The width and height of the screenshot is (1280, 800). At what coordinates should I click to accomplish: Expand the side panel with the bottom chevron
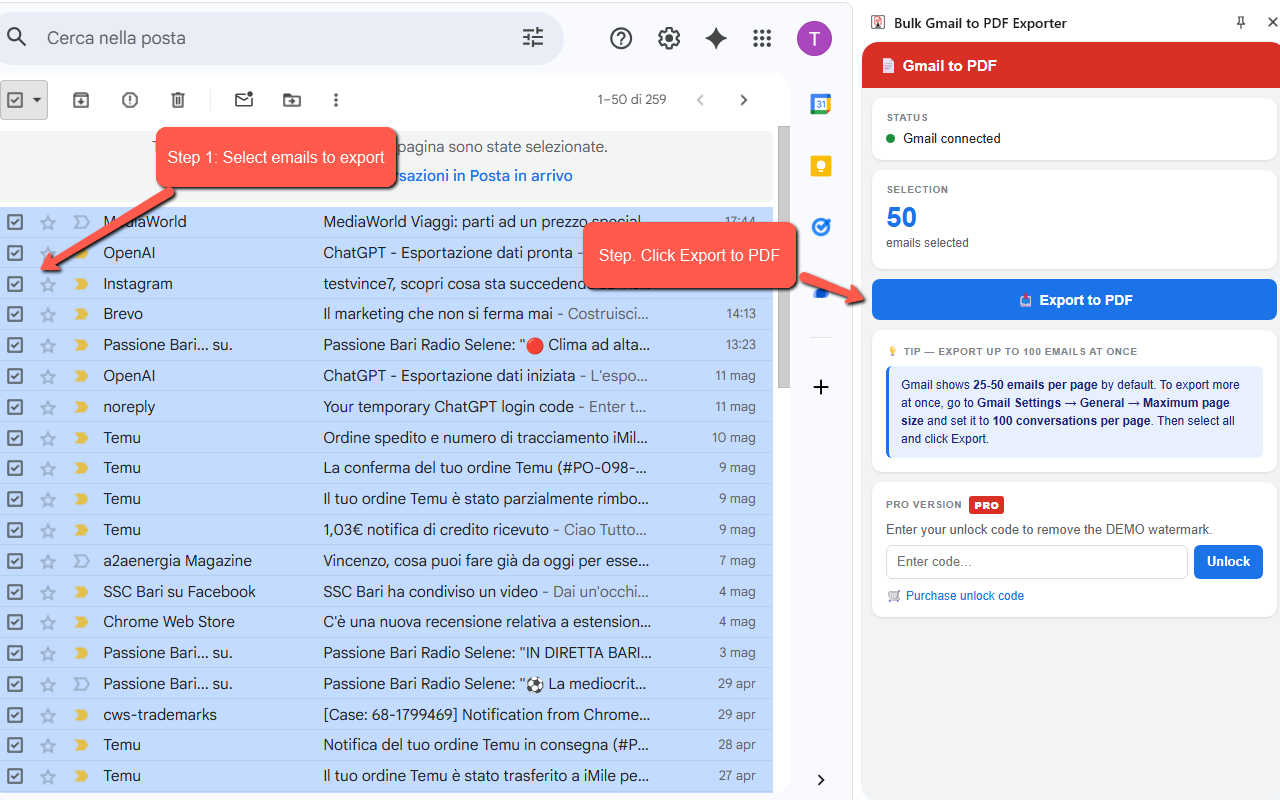(x=821, y=780)
